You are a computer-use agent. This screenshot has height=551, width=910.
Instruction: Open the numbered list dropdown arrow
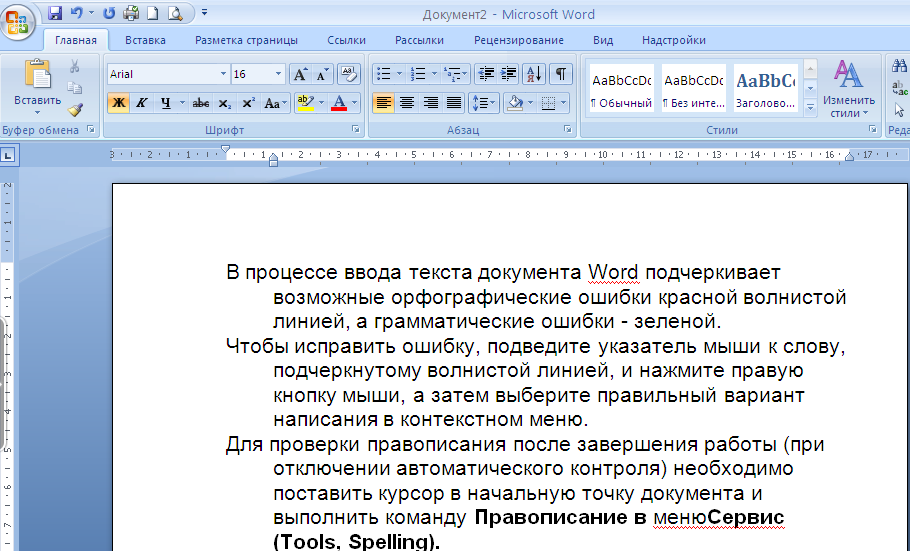[x=434, y=74]
